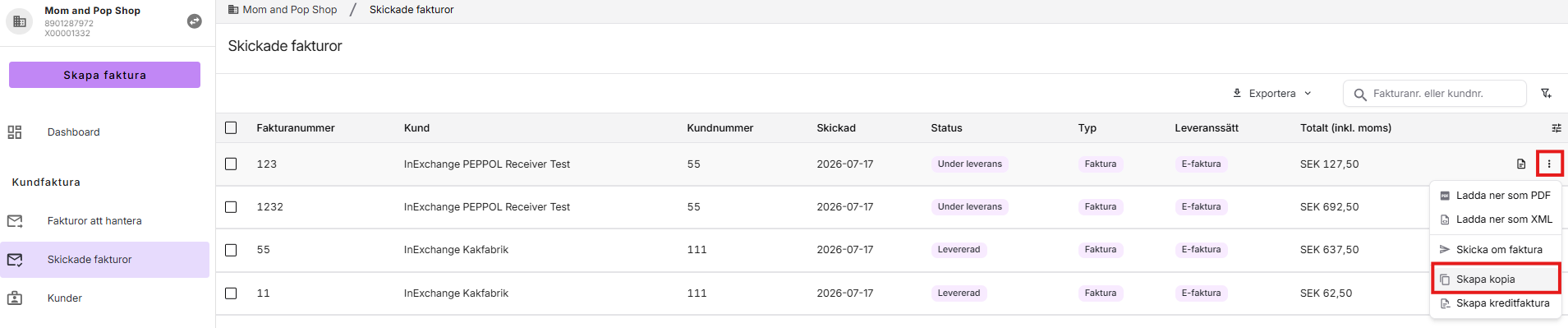Choose Ladda ner som PDF
1568x328 pixels.
(1496, 196)
